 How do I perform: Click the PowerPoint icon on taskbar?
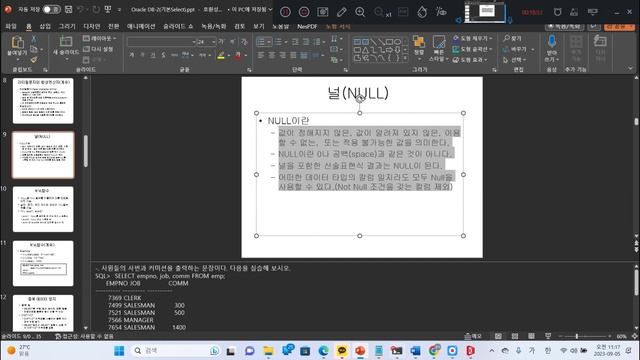click(x=360, y=351)
